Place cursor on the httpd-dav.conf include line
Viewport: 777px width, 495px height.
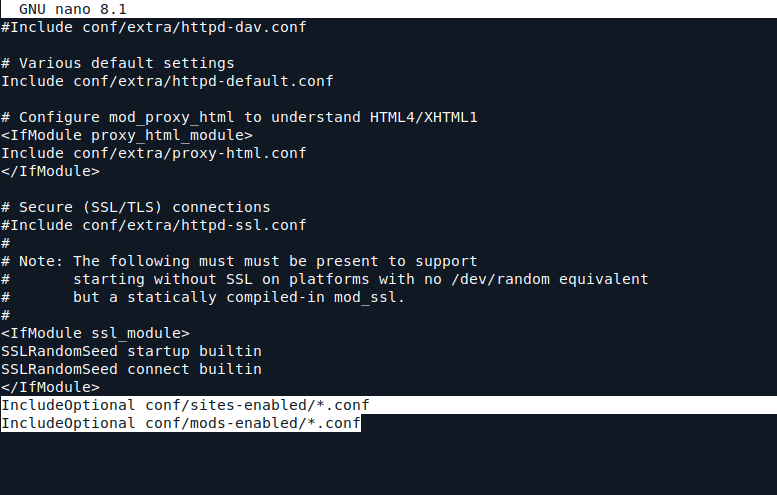tap(153, 27)
